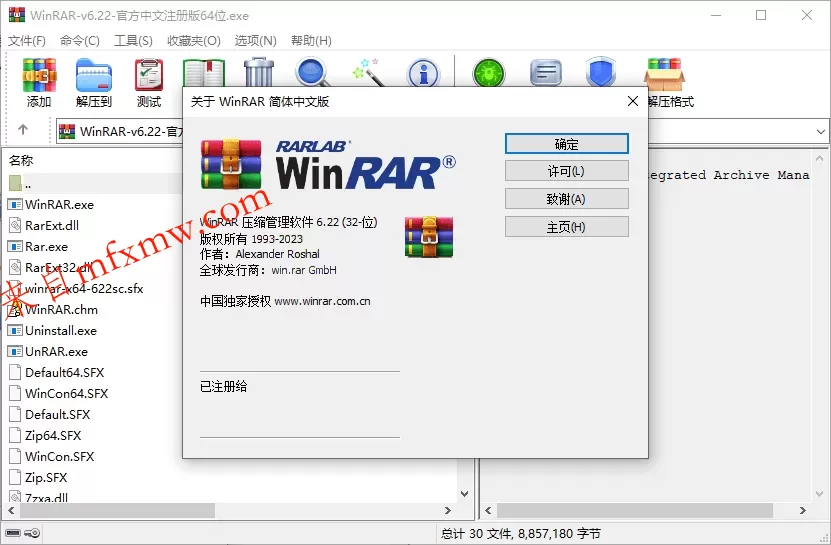
Task: Click the View book toolbar icon
Action: (204, 73)
